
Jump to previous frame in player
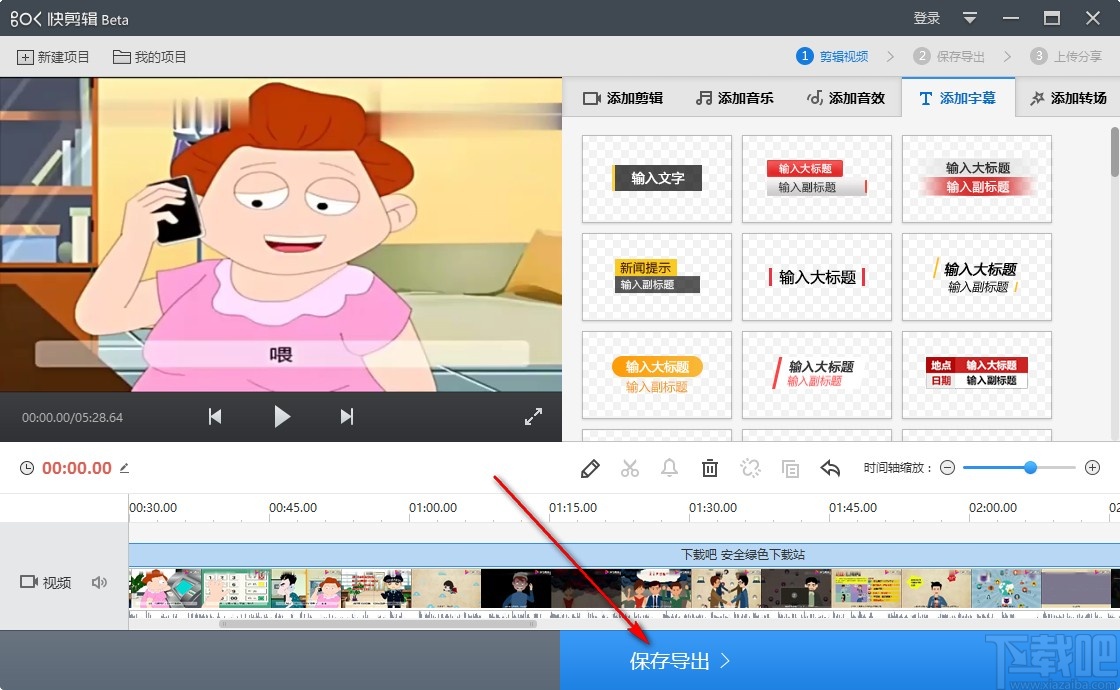pyautogui.click(x=215, y=416)
